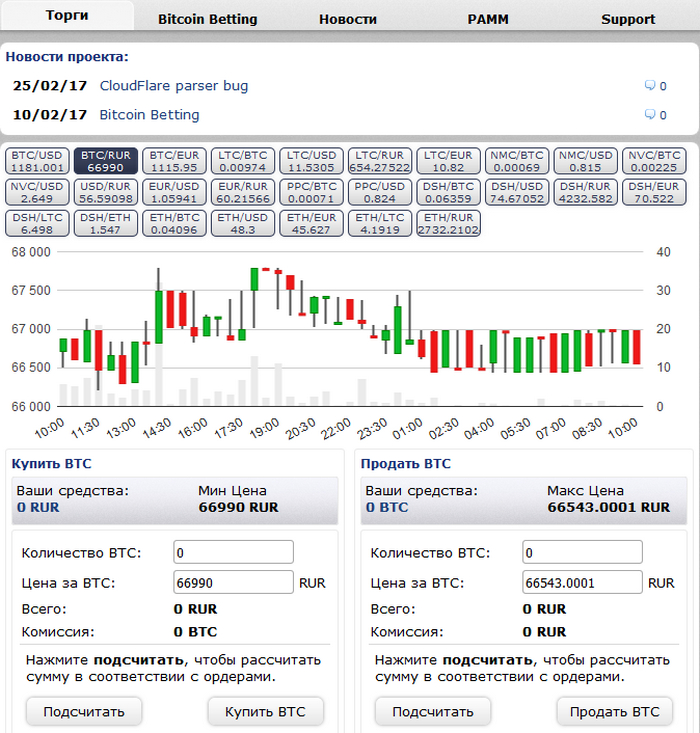Select the DSH/BTC pair
The height and width of the screenshot is (733, 700).
pyautogui.click(x=448, y=192)
